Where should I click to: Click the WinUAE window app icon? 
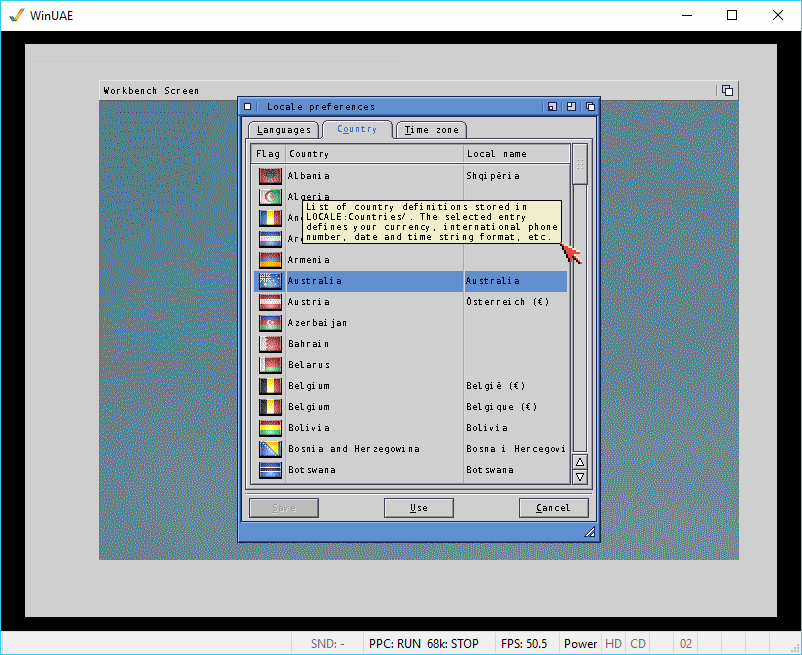(16, 15)
